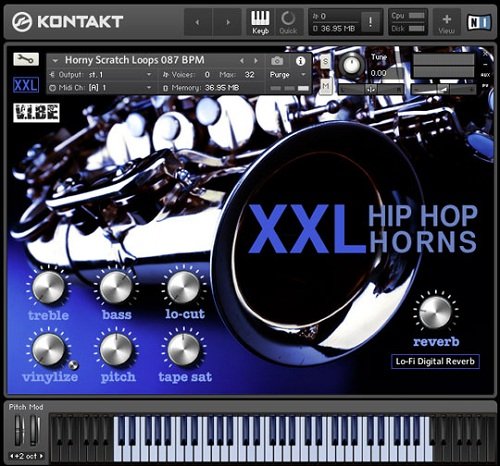
Task: Minimize the instrument with the small dash button
Action: [485, 64]
